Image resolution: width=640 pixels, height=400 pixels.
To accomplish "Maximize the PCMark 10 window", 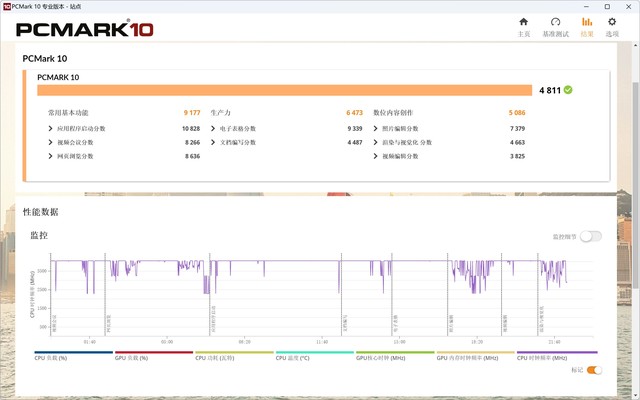I will coord(607,7).
